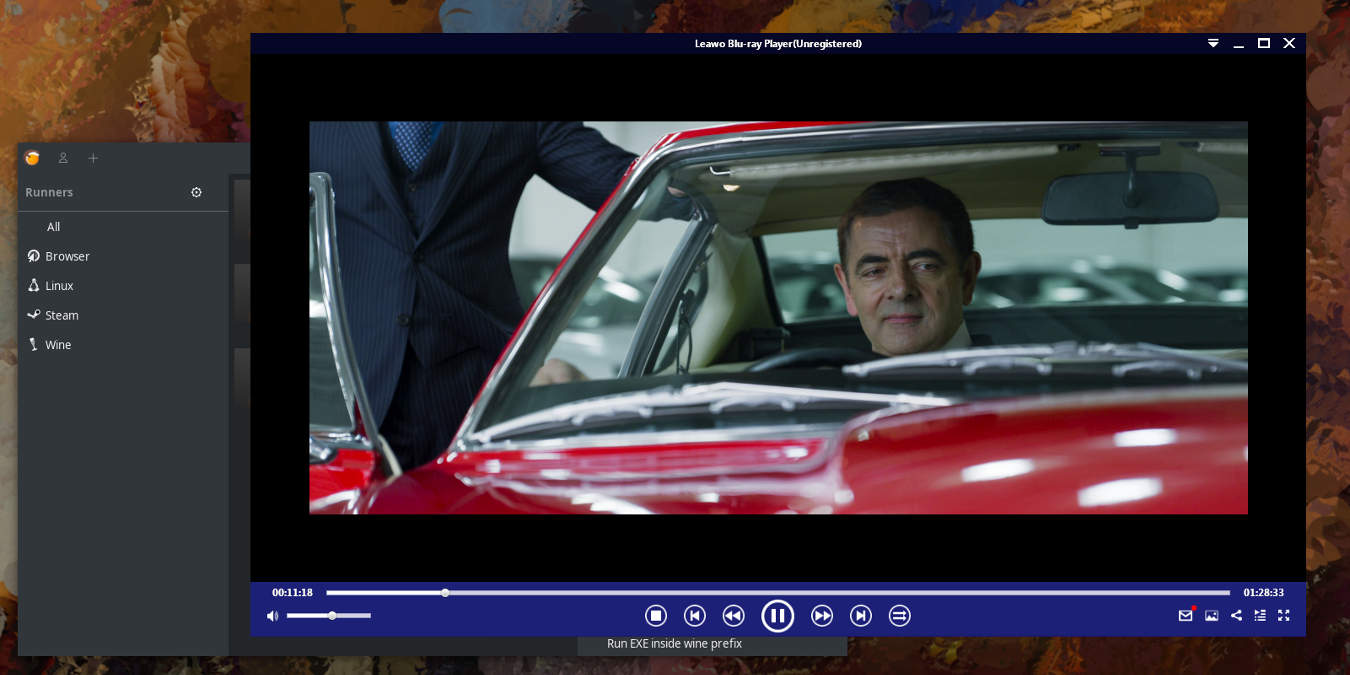This screenshot has height=675, width=1350.
Task: Capture a snapshot of the video frame
Action: pos(1211,615)
